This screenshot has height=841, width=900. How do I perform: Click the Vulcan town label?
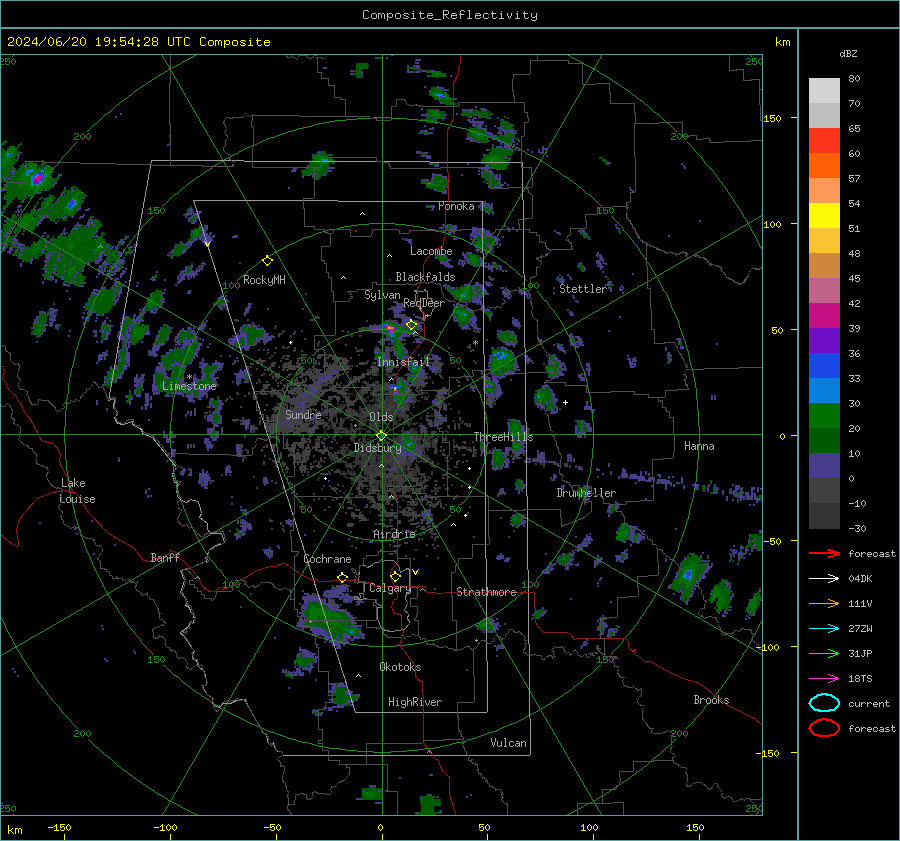[x=508, y=743]
